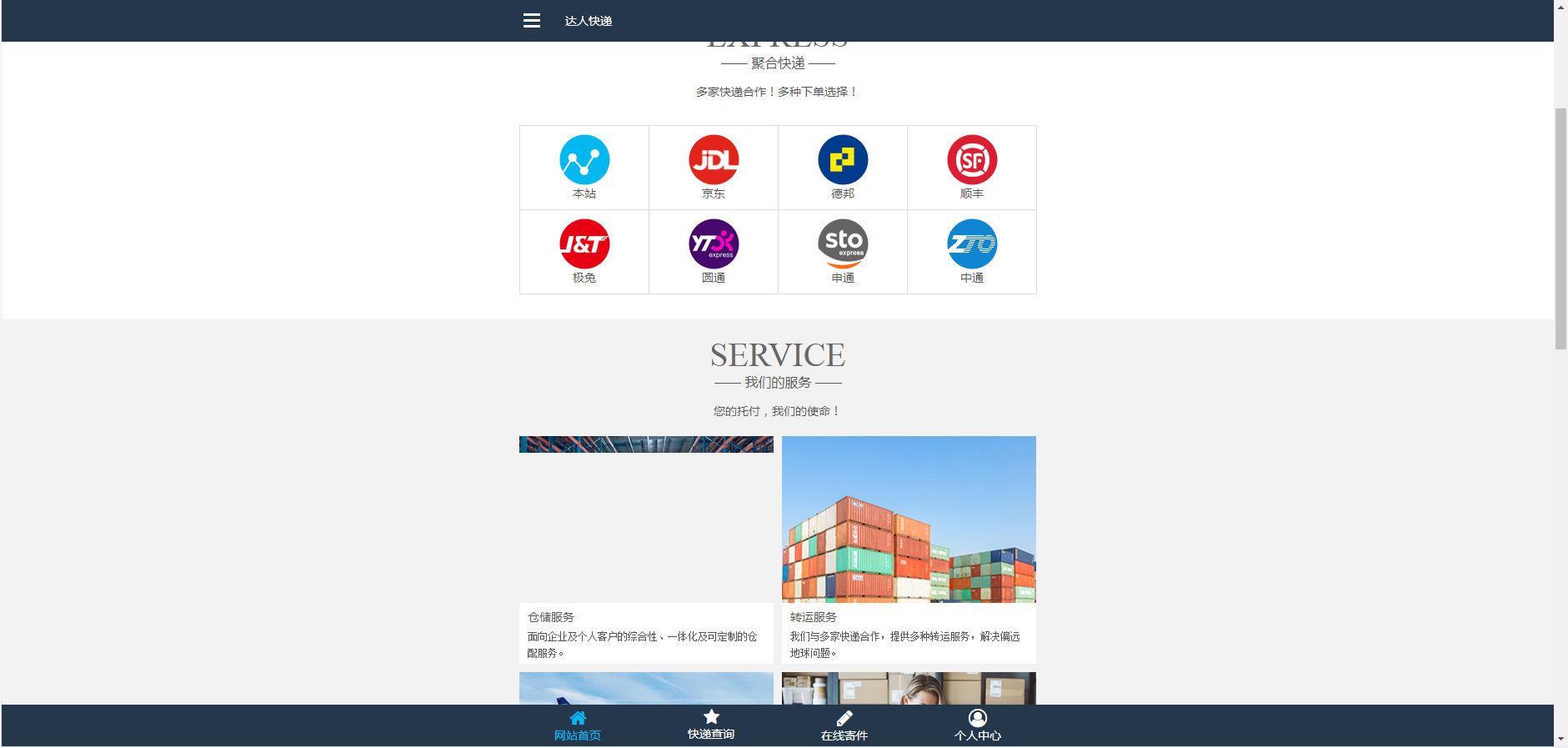Select the STO 申通 express logo
Screen dimensions: 1568x748
(x=843, y=244)
